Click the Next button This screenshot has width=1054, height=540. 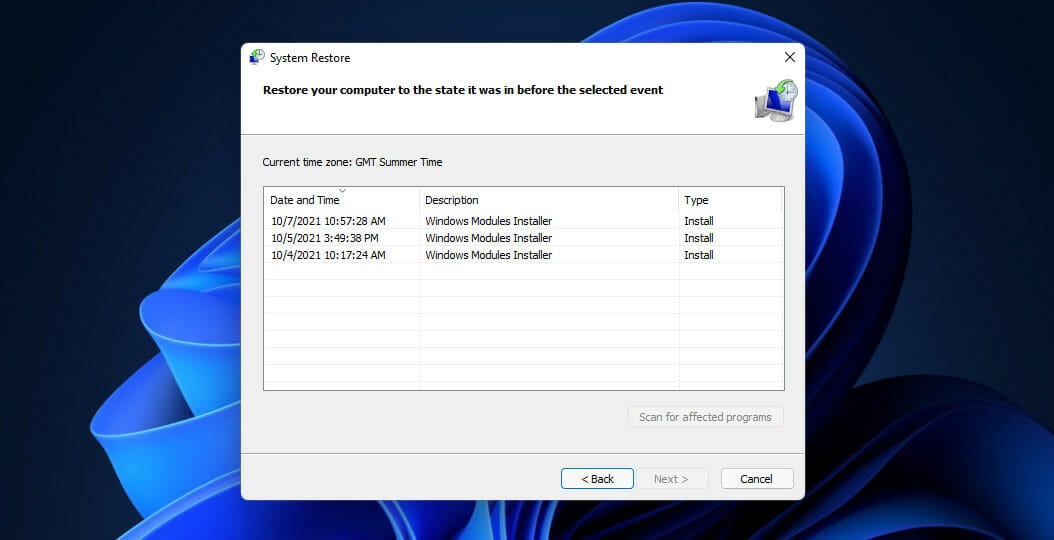pos(671,479)
